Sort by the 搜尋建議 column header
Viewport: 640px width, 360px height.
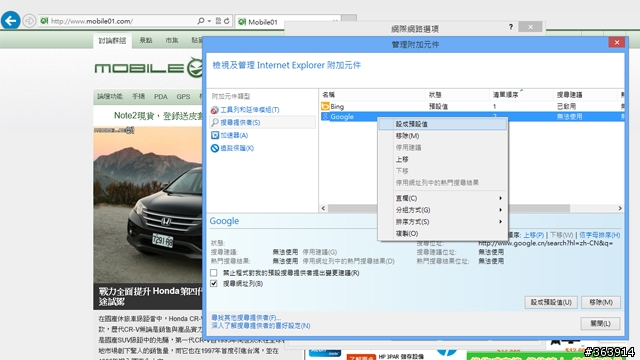(586, 95)
